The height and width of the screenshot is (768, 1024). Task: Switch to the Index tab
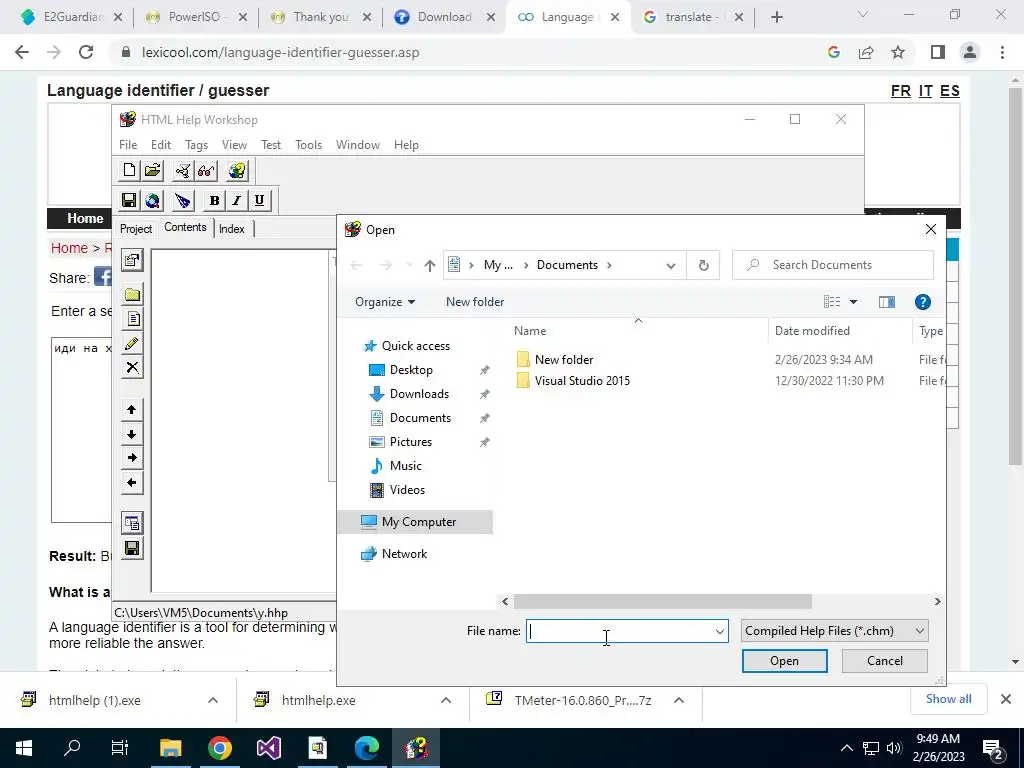pos(232,229)
